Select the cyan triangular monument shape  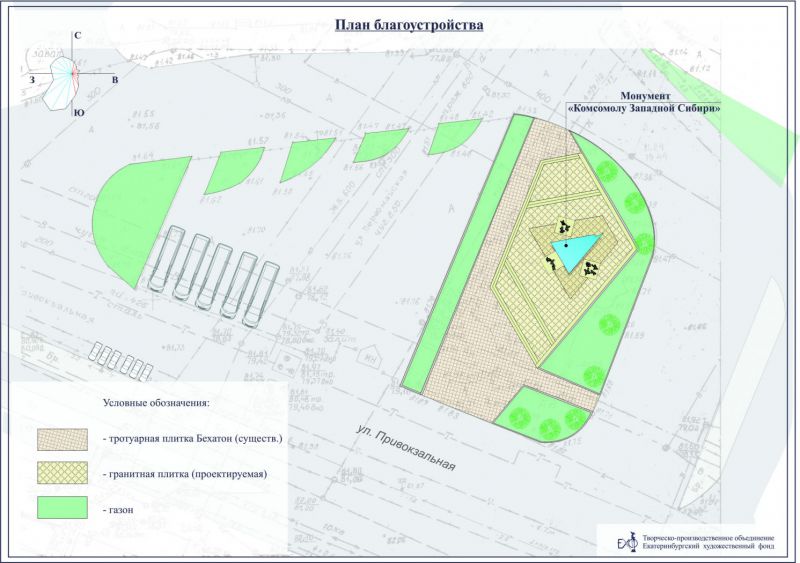[579, 251]
